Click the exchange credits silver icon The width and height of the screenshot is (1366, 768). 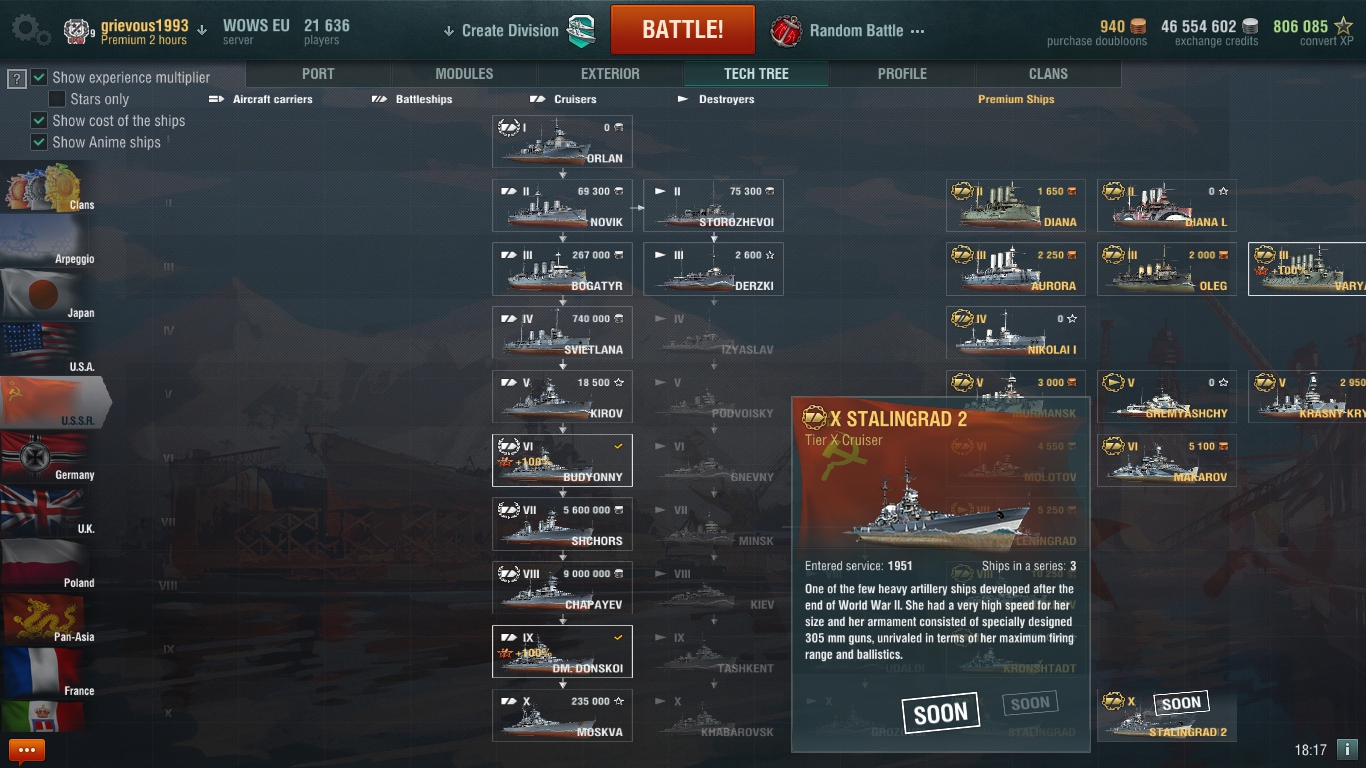coord(1250,26)
